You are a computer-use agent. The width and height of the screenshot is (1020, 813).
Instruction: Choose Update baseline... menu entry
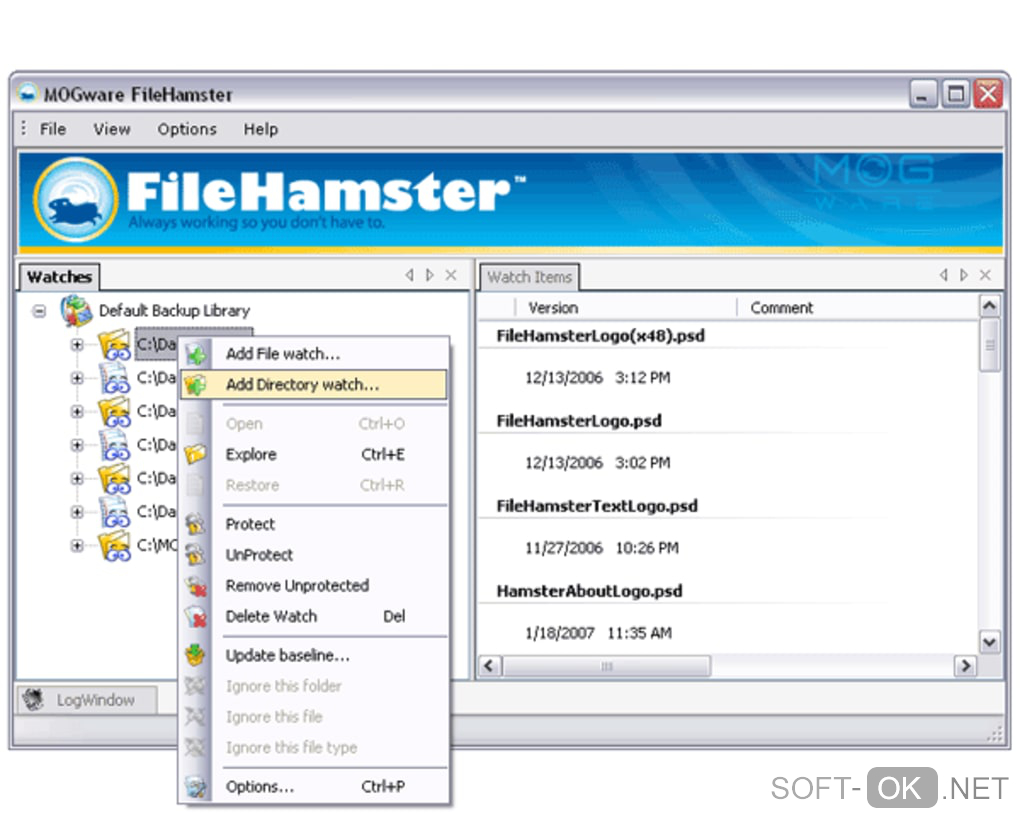(314, 655)
